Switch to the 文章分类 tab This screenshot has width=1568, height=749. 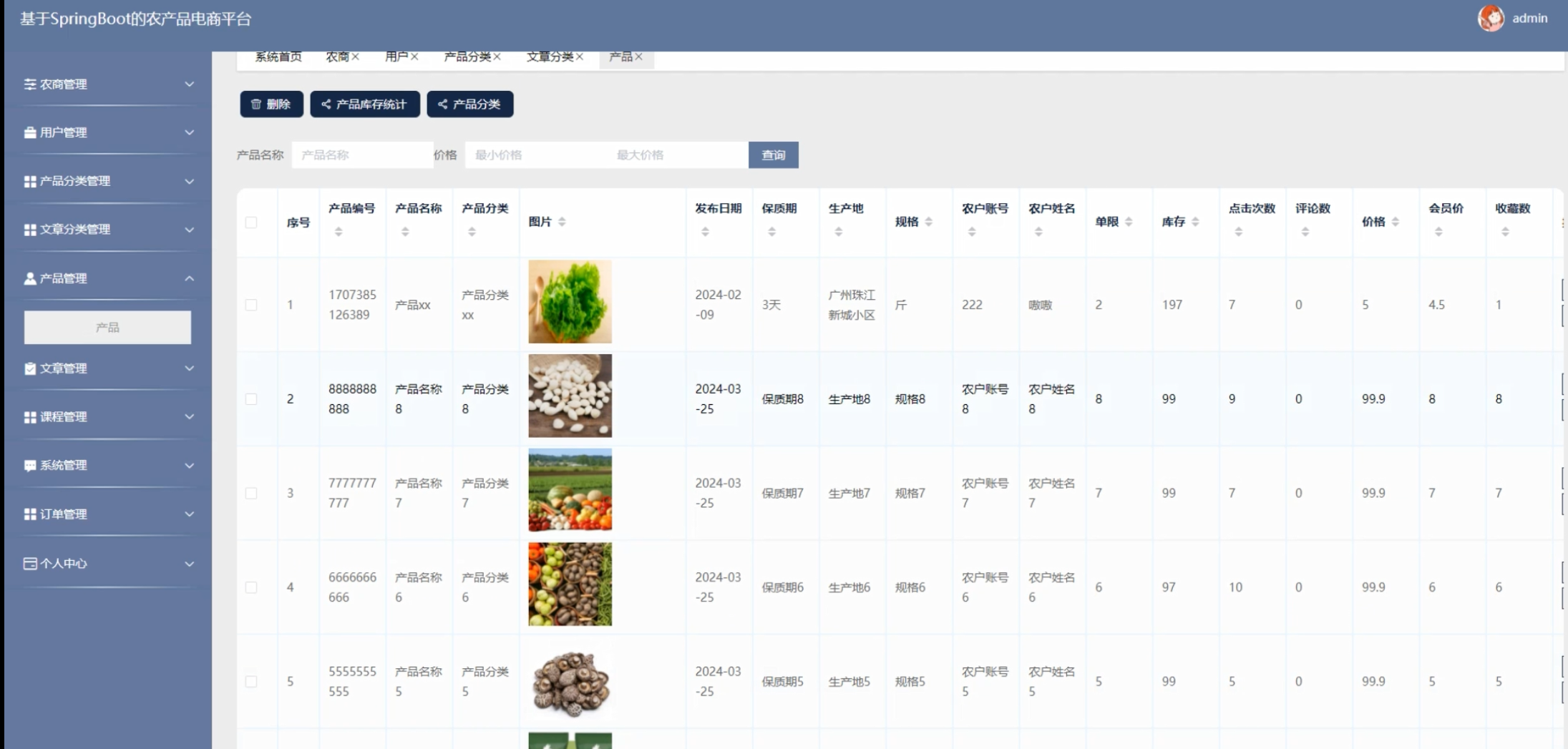click(x=550, y=57)
